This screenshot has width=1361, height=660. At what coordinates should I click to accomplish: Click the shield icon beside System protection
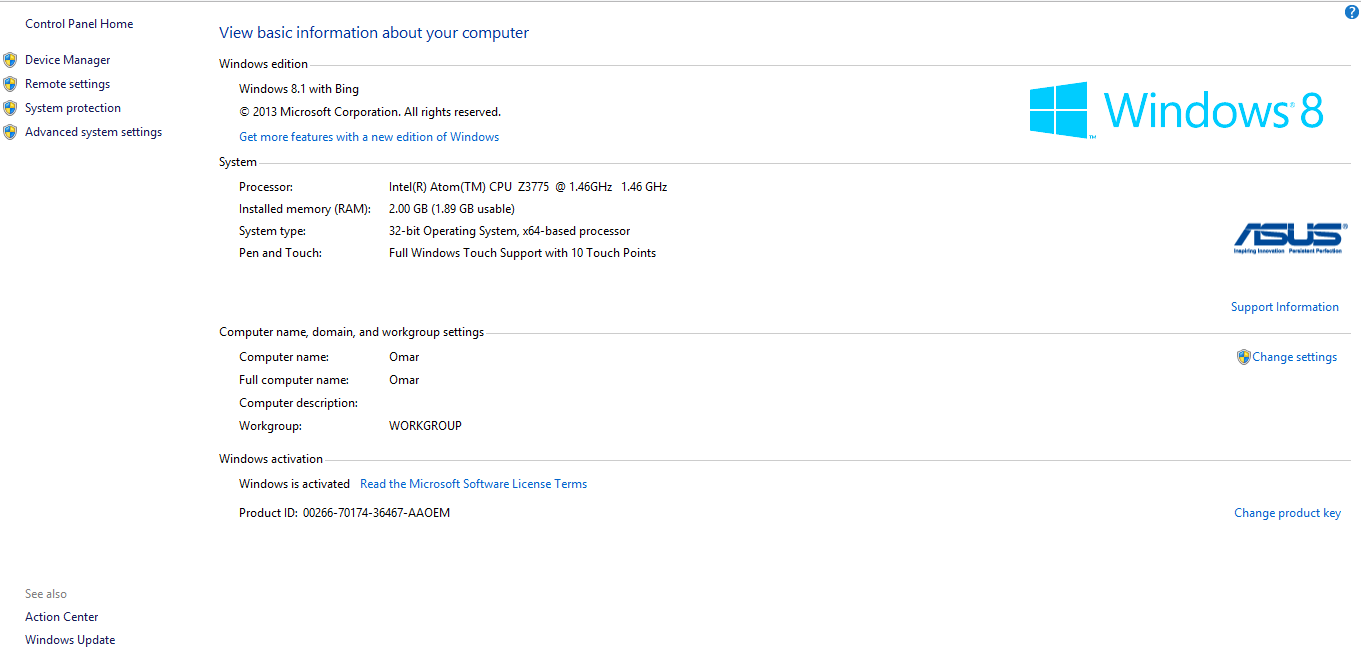coord(10,108)
